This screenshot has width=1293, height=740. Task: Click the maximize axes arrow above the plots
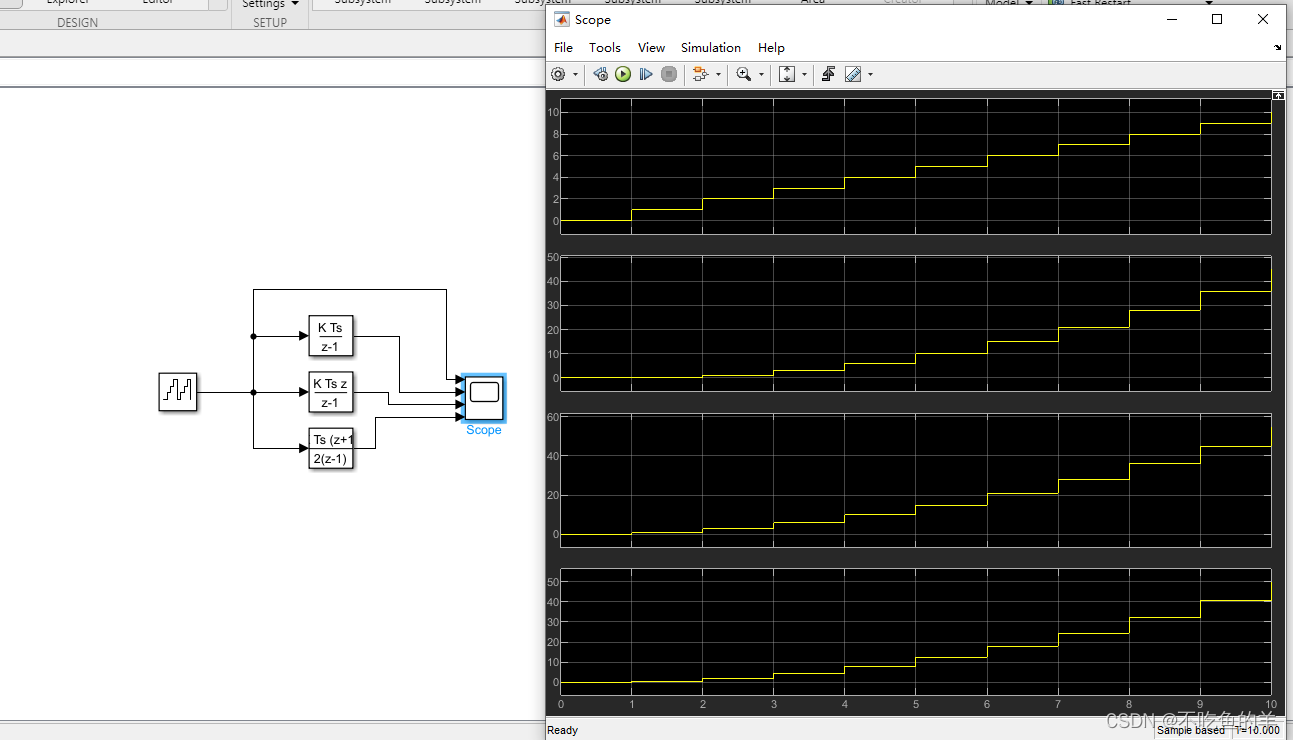click(1278, 95)
